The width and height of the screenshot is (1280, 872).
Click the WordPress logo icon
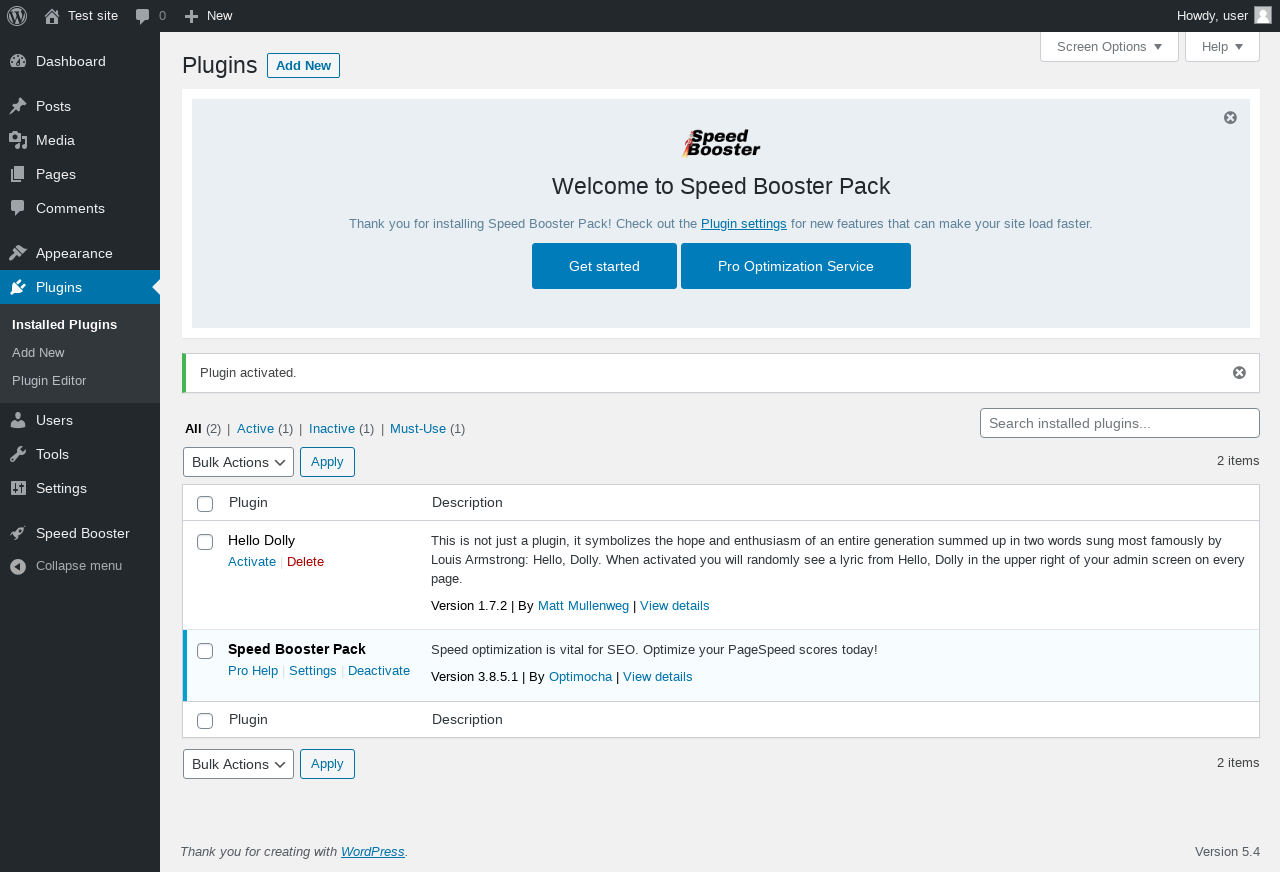(x=17, y=16)
